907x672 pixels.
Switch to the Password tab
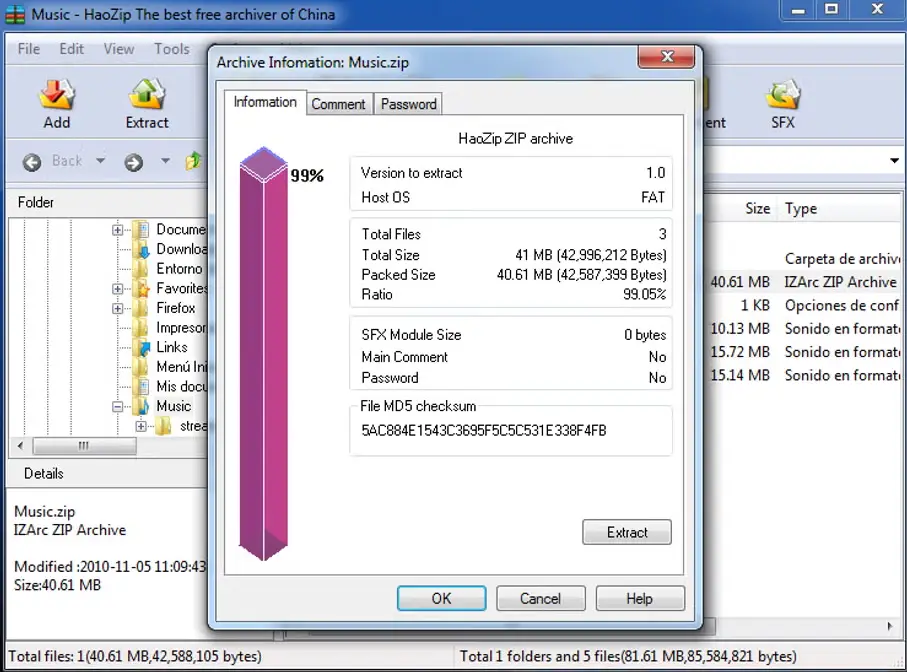408,104
